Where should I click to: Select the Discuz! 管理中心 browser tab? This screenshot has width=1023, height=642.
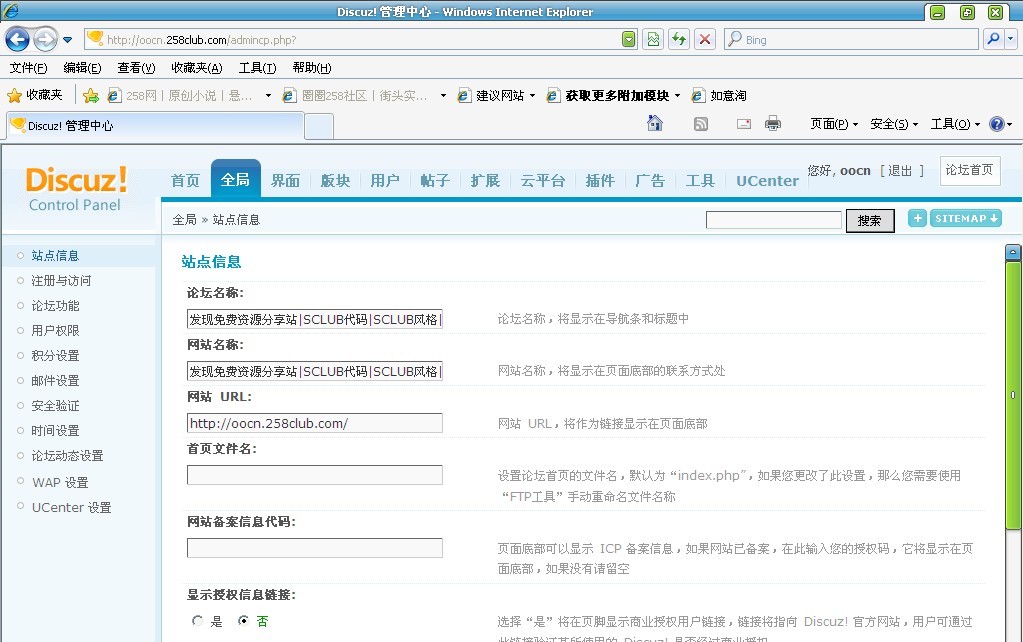pos(155,125)
